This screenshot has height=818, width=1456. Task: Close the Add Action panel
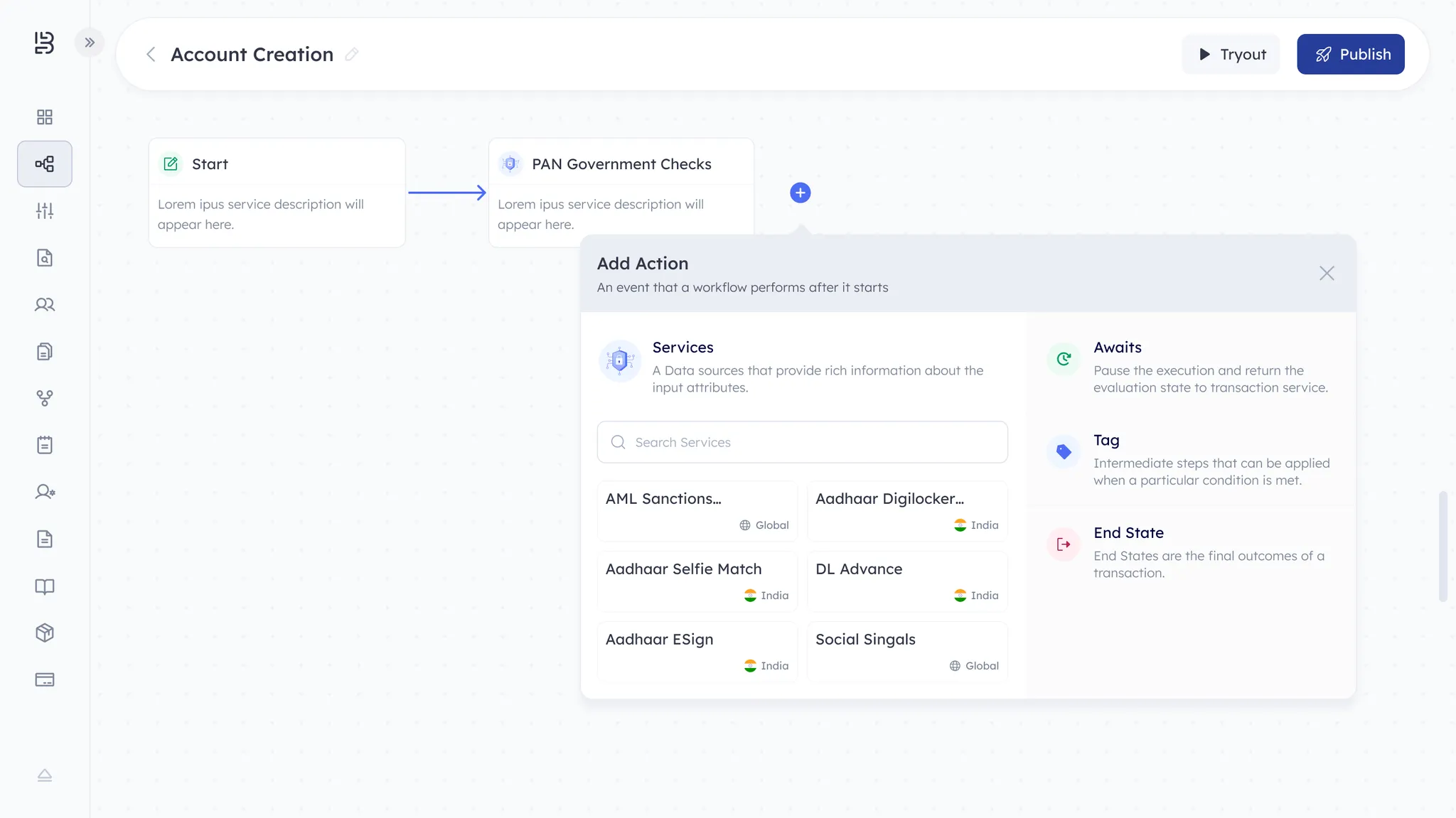pos(1327,274)
